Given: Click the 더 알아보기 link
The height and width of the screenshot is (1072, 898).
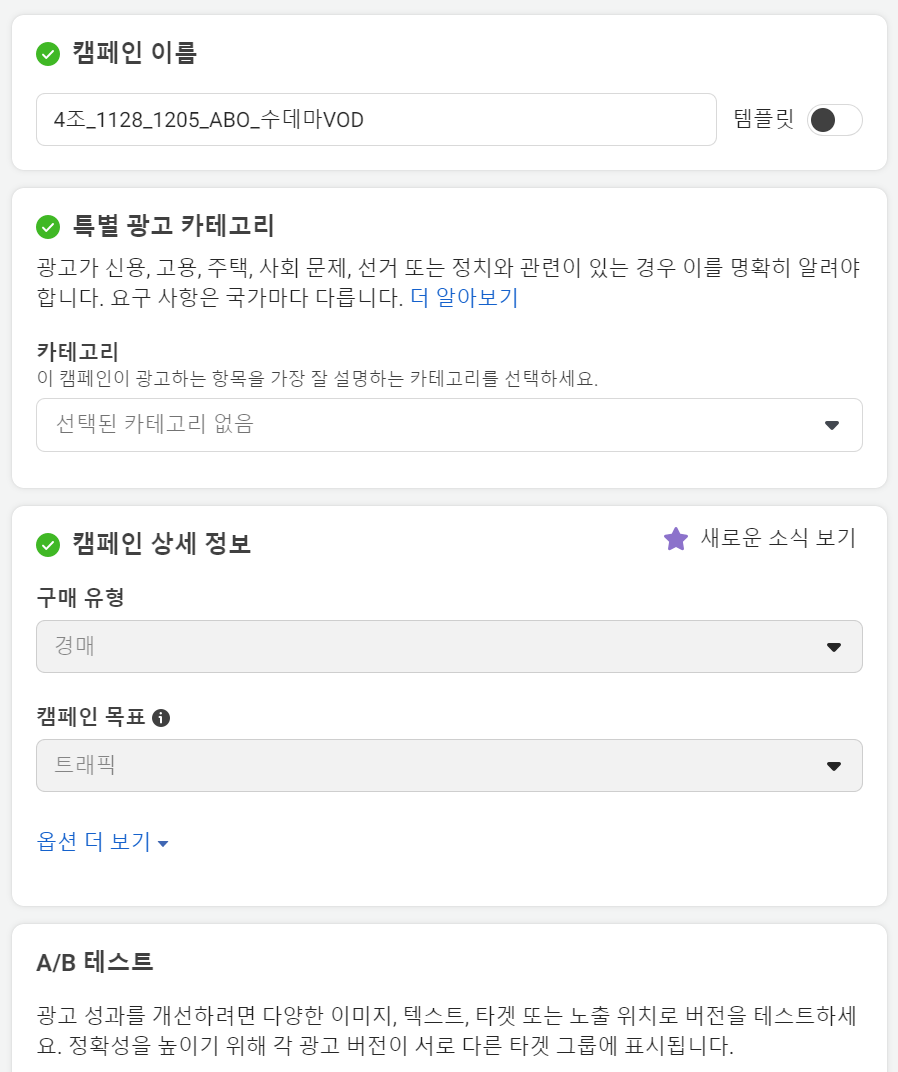Looking at the screenshot, I should pos(464,297).
